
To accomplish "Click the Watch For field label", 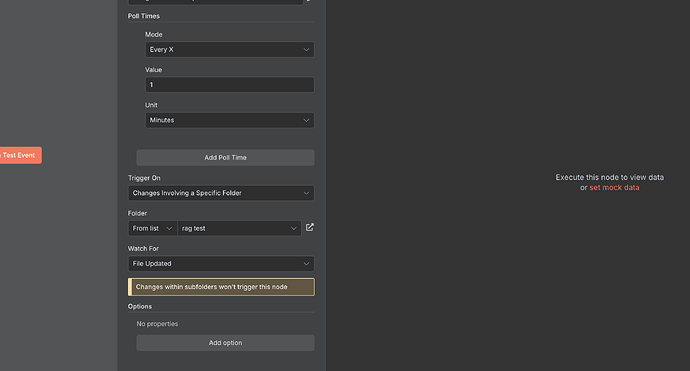I will [x=143, y=249].
